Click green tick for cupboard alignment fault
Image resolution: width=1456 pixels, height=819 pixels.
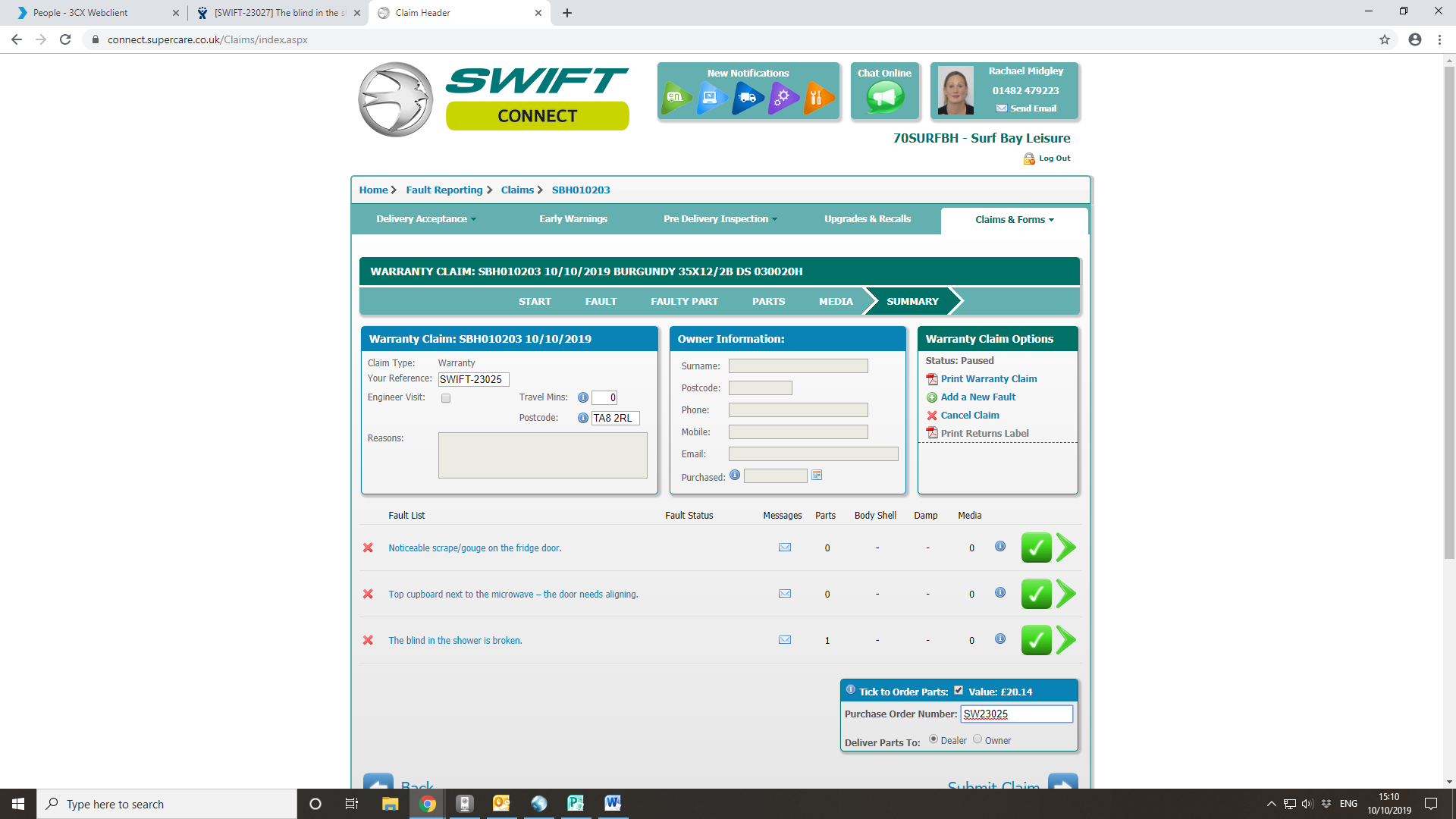1036,594
